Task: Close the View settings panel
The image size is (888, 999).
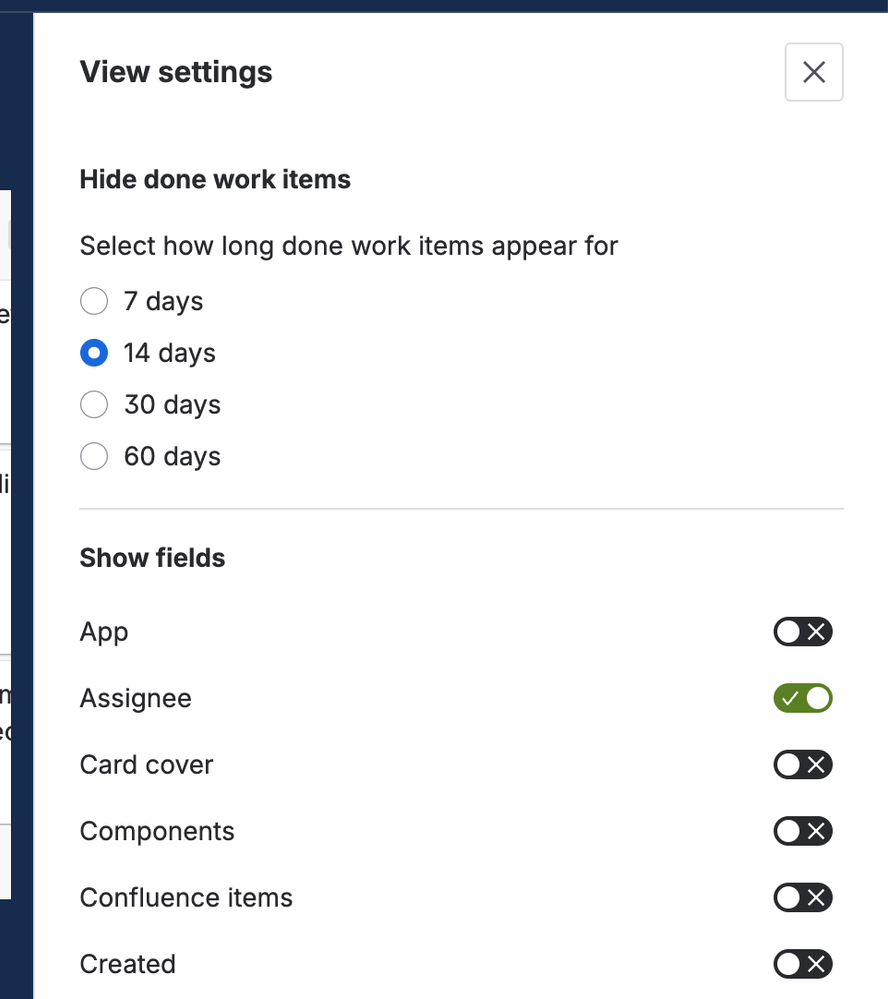Action: [x=813, y=72]
